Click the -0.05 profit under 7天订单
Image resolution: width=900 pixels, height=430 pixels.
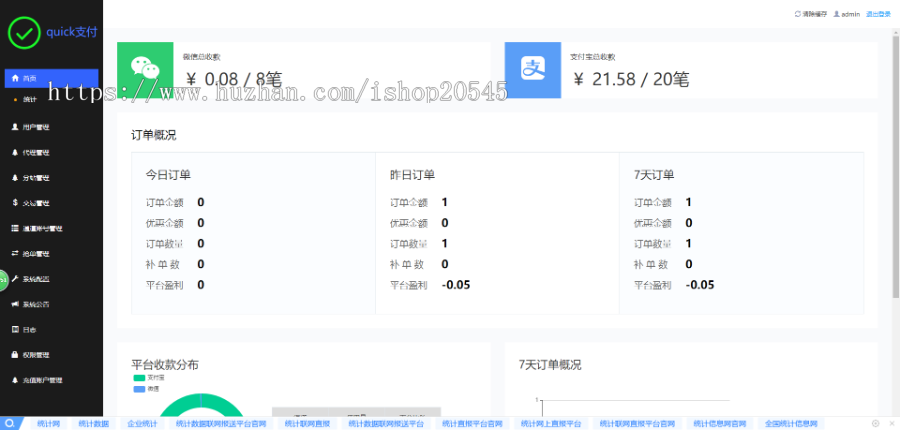[x=700, y=285]
